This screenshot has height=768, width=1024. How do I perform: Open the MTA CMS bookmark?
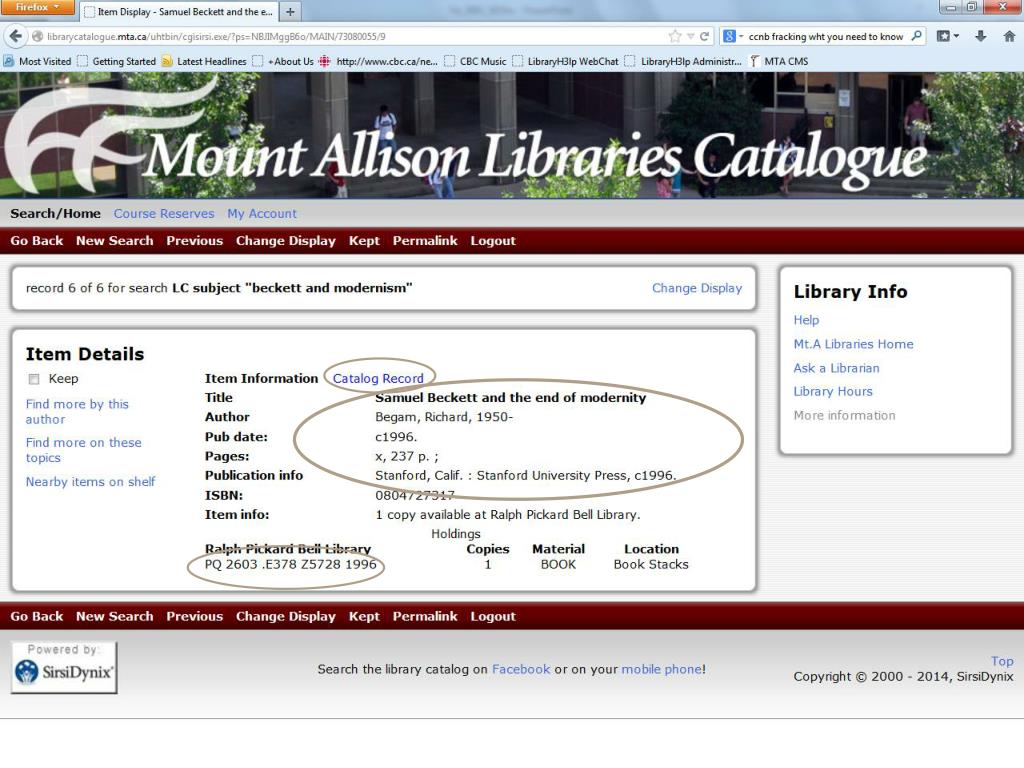coord(778,61)
